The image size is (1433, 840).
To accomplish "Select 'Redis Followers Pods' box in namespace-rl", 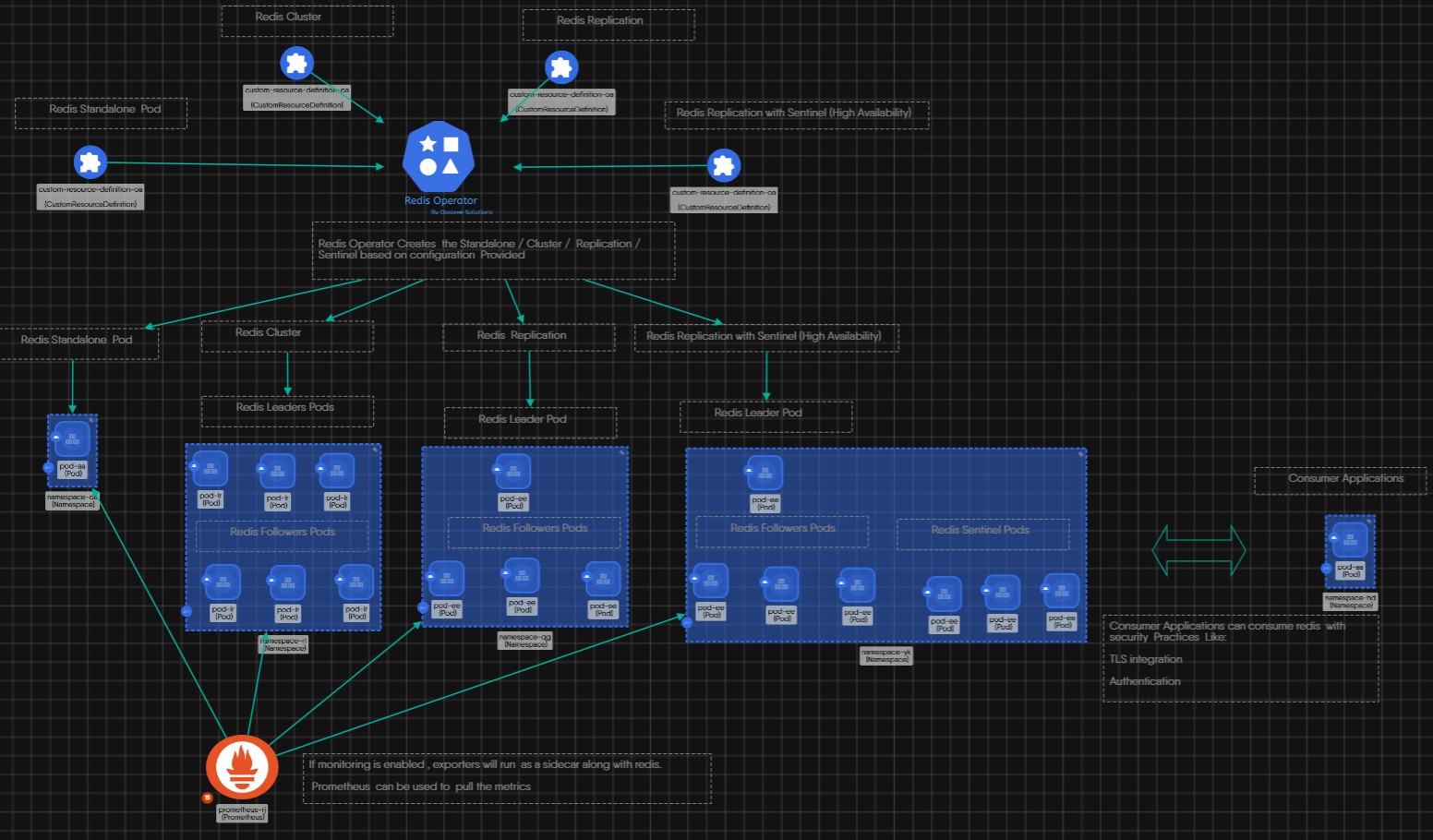I will click(283, 535).
